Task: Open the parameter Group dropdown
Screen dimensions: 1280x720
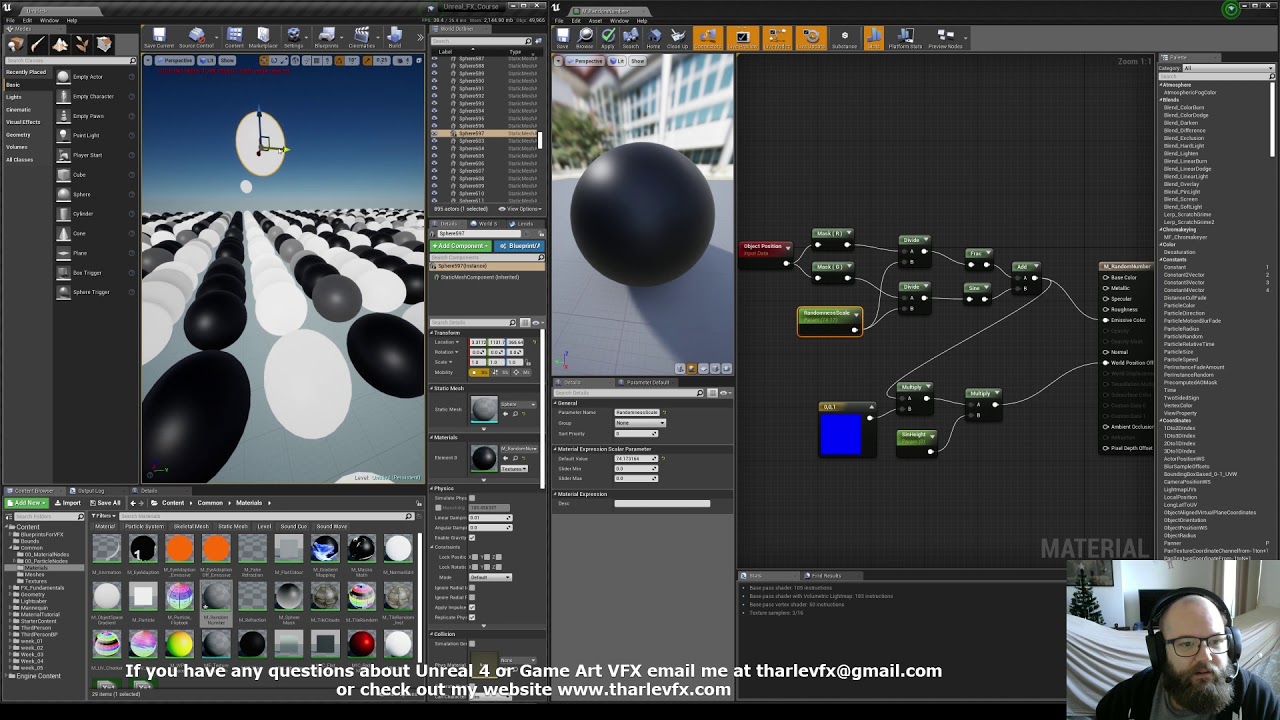Action: pos(640,423)
